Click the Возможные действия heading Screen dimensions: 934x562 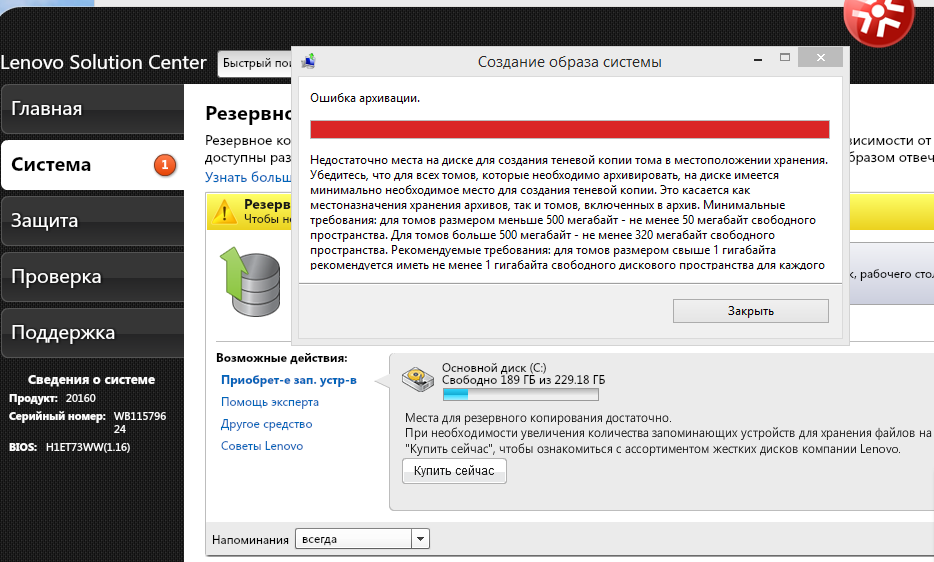[x=281, y=358]
